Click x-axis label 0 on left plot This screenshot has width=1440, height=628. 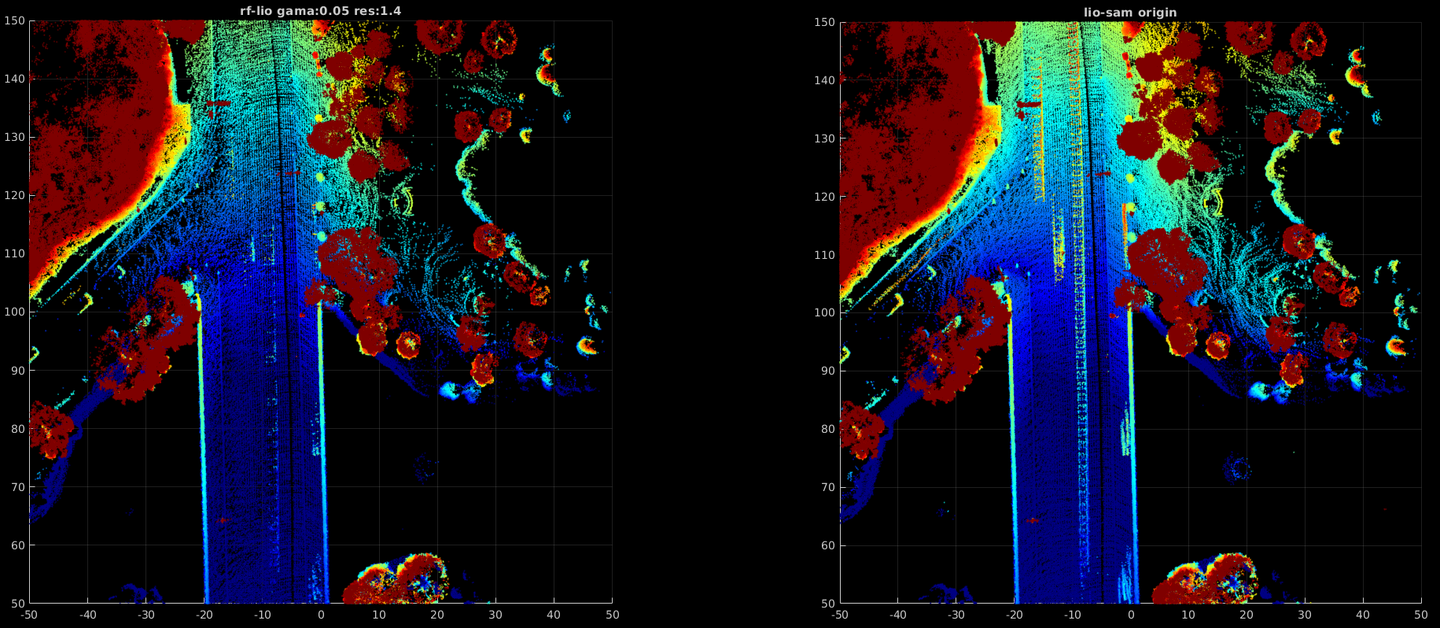pos(320,615)
